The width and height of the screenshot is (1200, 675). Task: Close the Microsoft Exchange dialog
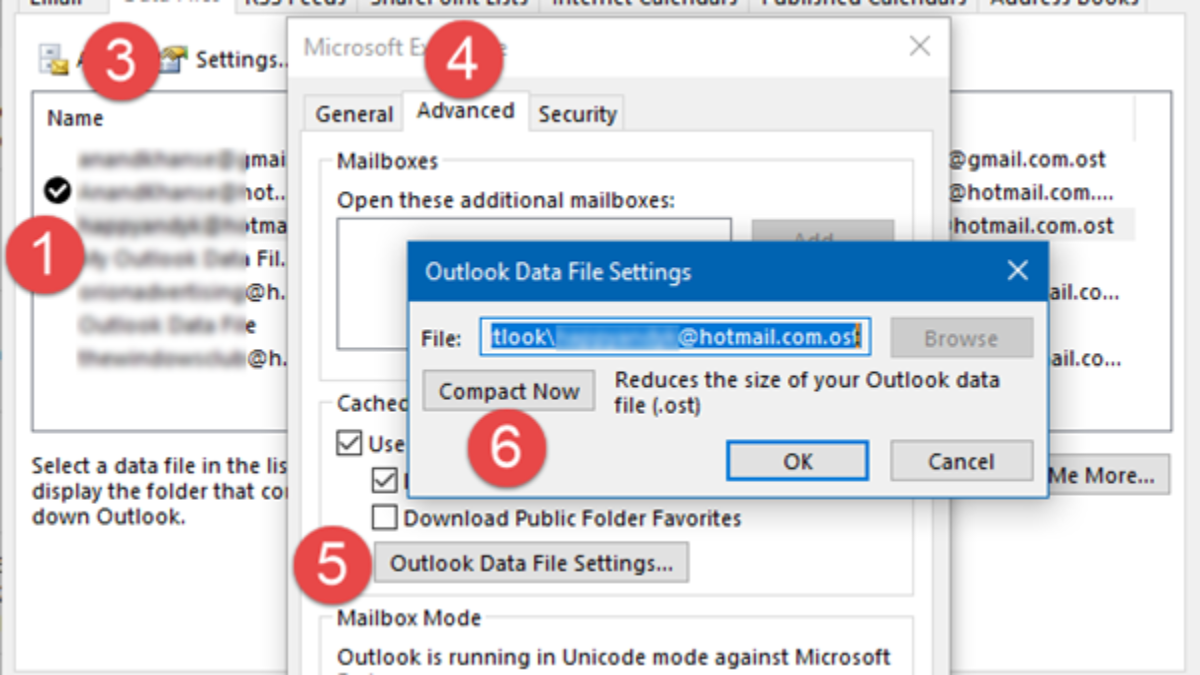tap(919, 46)
